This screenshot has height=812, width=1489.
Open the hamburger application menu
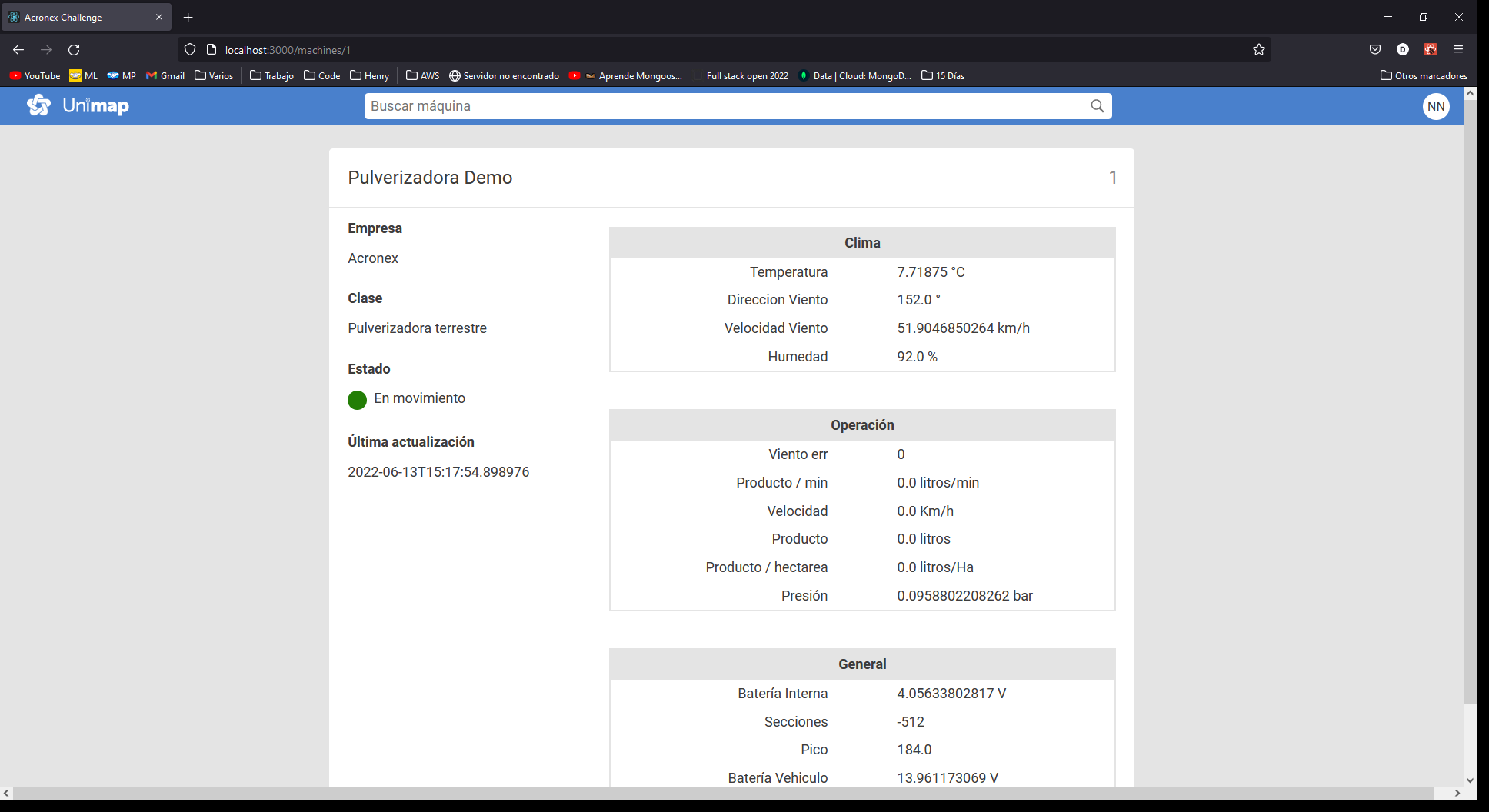coord(1458,49)
